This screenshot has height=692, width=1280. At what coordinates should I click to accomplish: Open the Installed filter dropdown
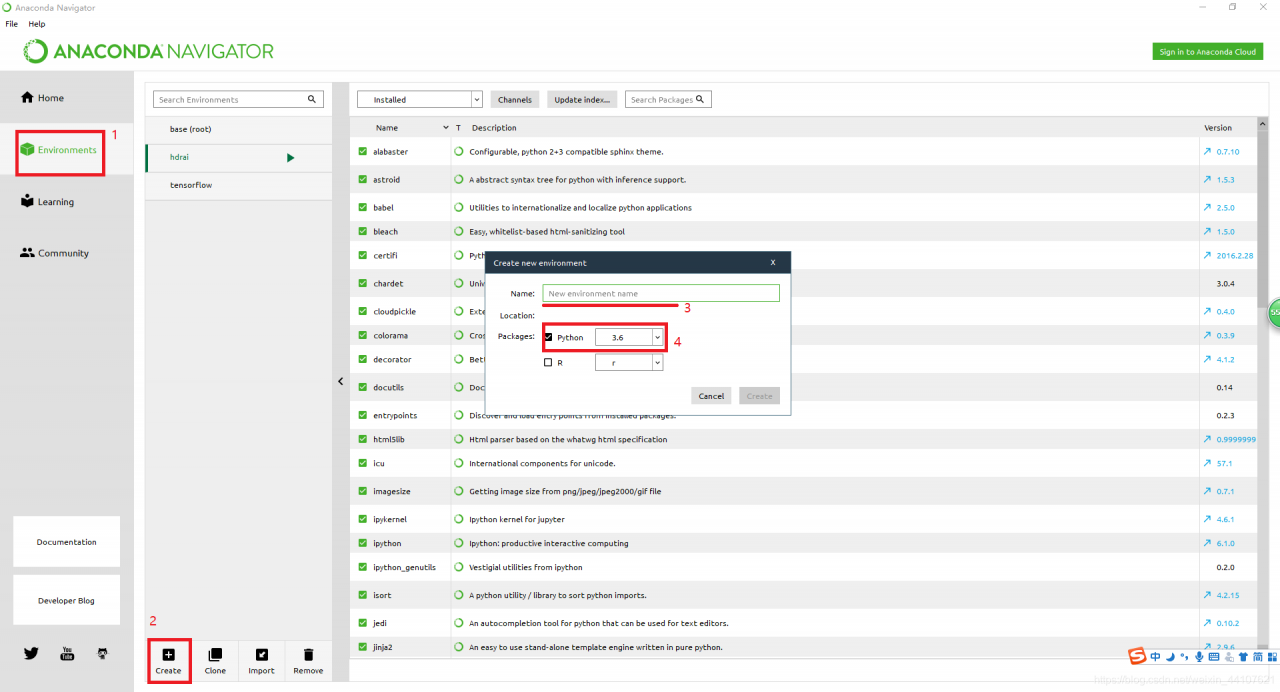coord(420,100)
